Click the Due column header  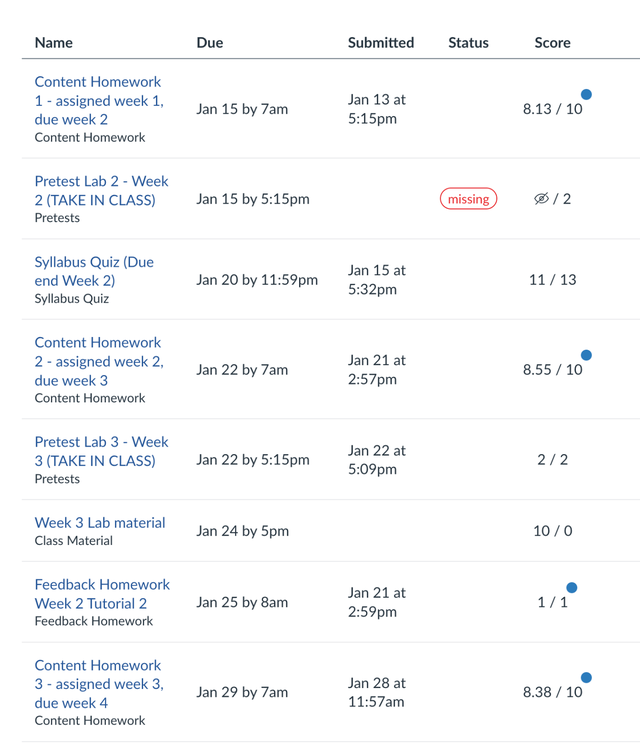coord(210,43)
